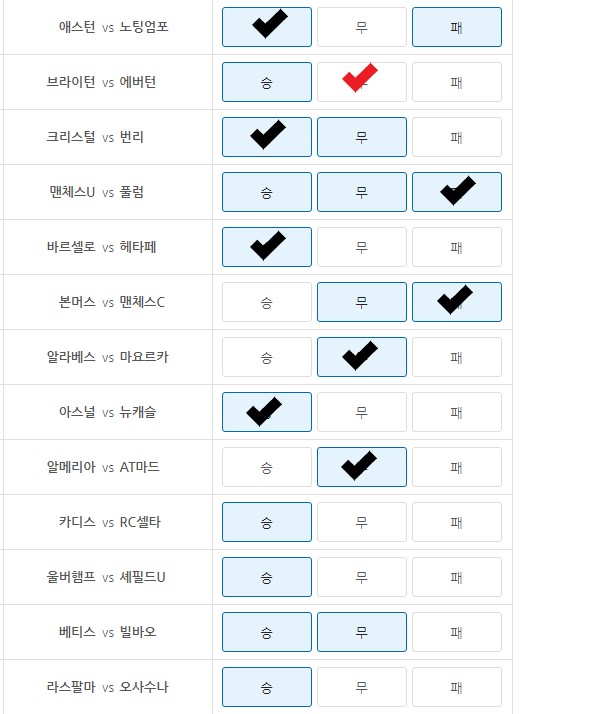Click the 아스널 vs 뉴캐슬 match label
Image resolution: width=609 pixels, height=714 pixels.
[x=107, y=412]
